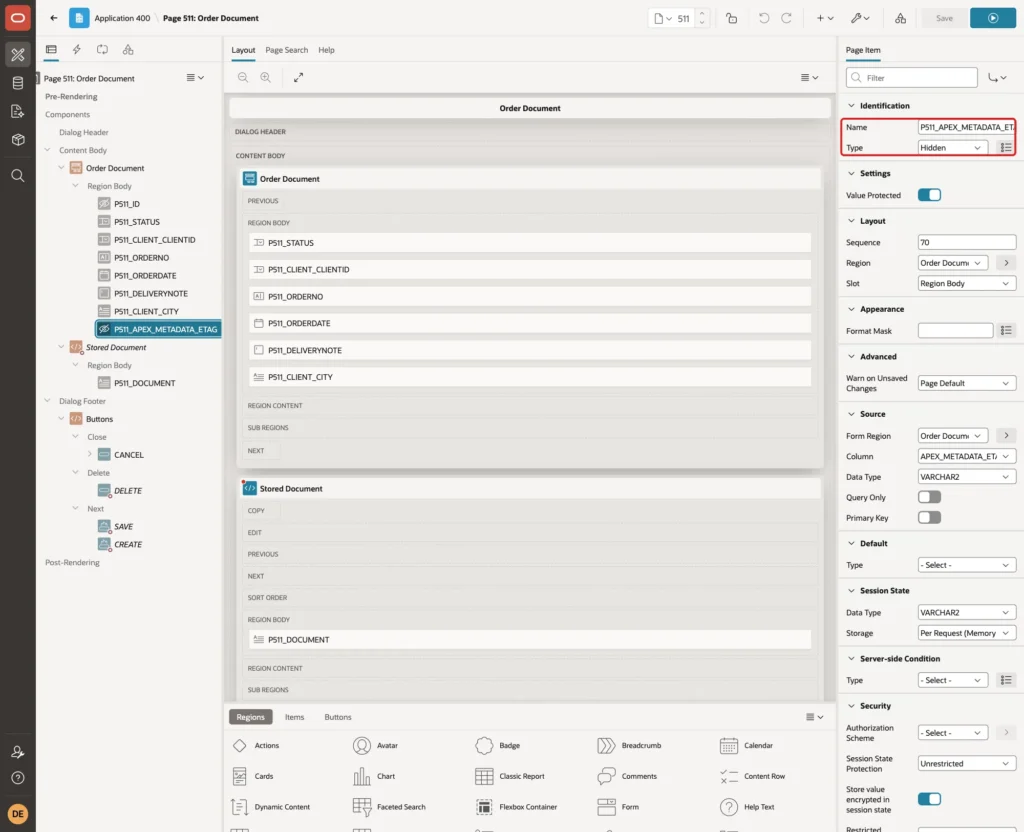Select P511_DOCUMENT in the rendering tree
Viewport: 1024px width, 832px height.
click(144, 383)
